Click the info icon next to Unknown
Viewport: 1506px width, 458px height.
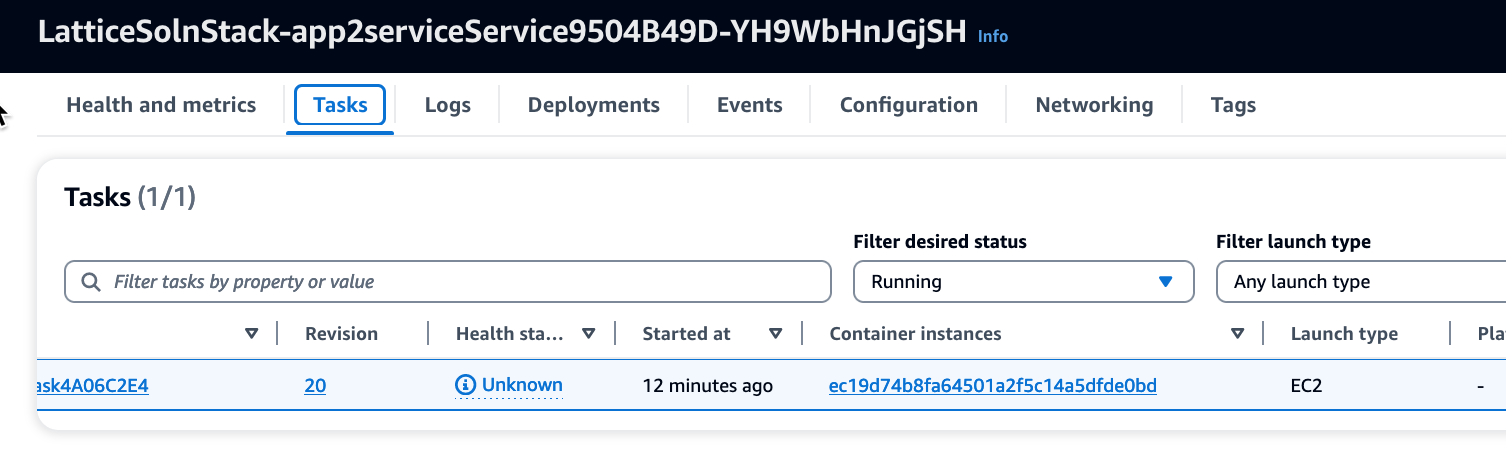coord(465,385)
